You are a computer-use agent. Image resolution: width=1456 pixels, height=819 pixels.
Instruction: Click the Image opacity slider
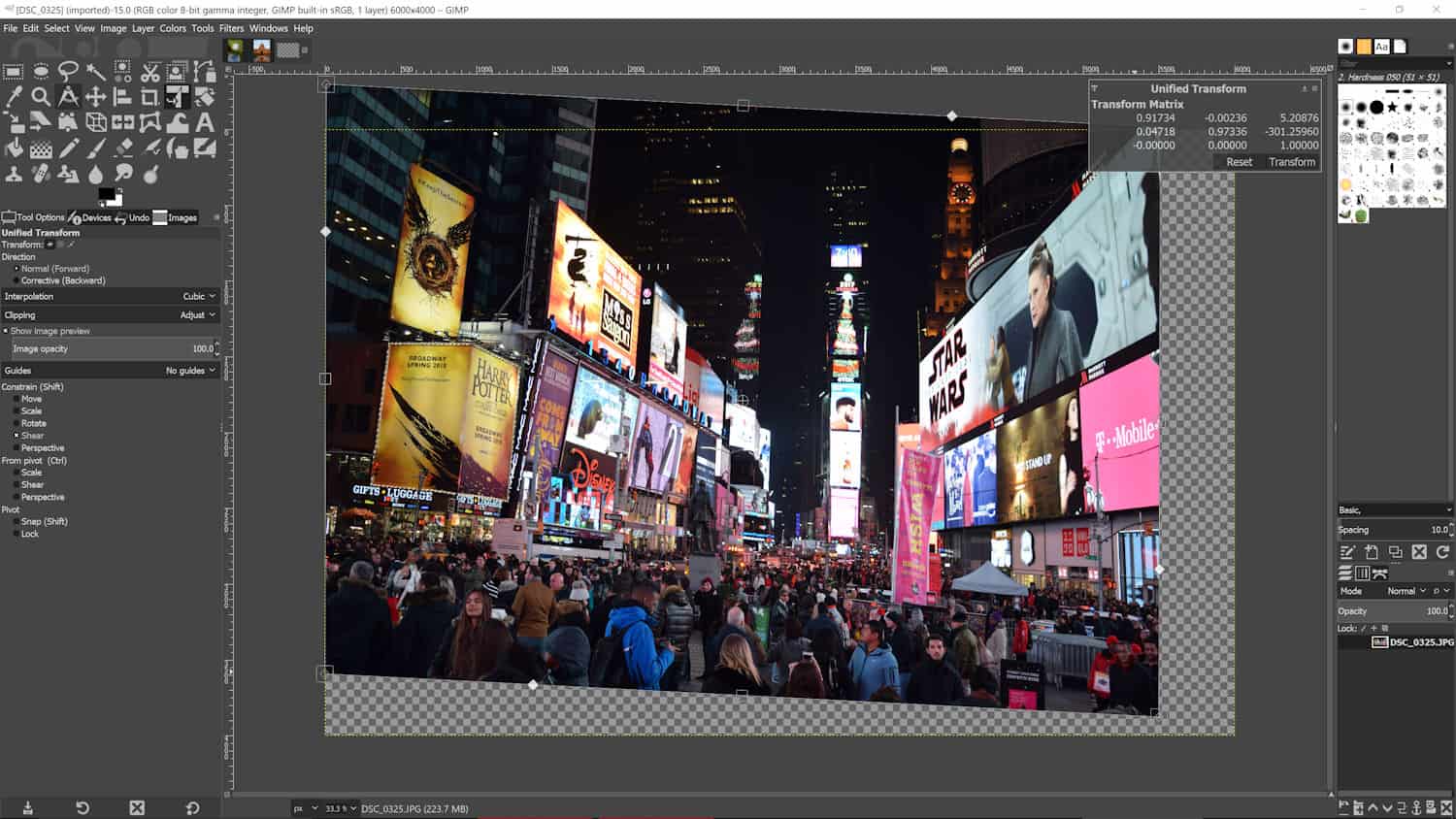coord(112,348)
